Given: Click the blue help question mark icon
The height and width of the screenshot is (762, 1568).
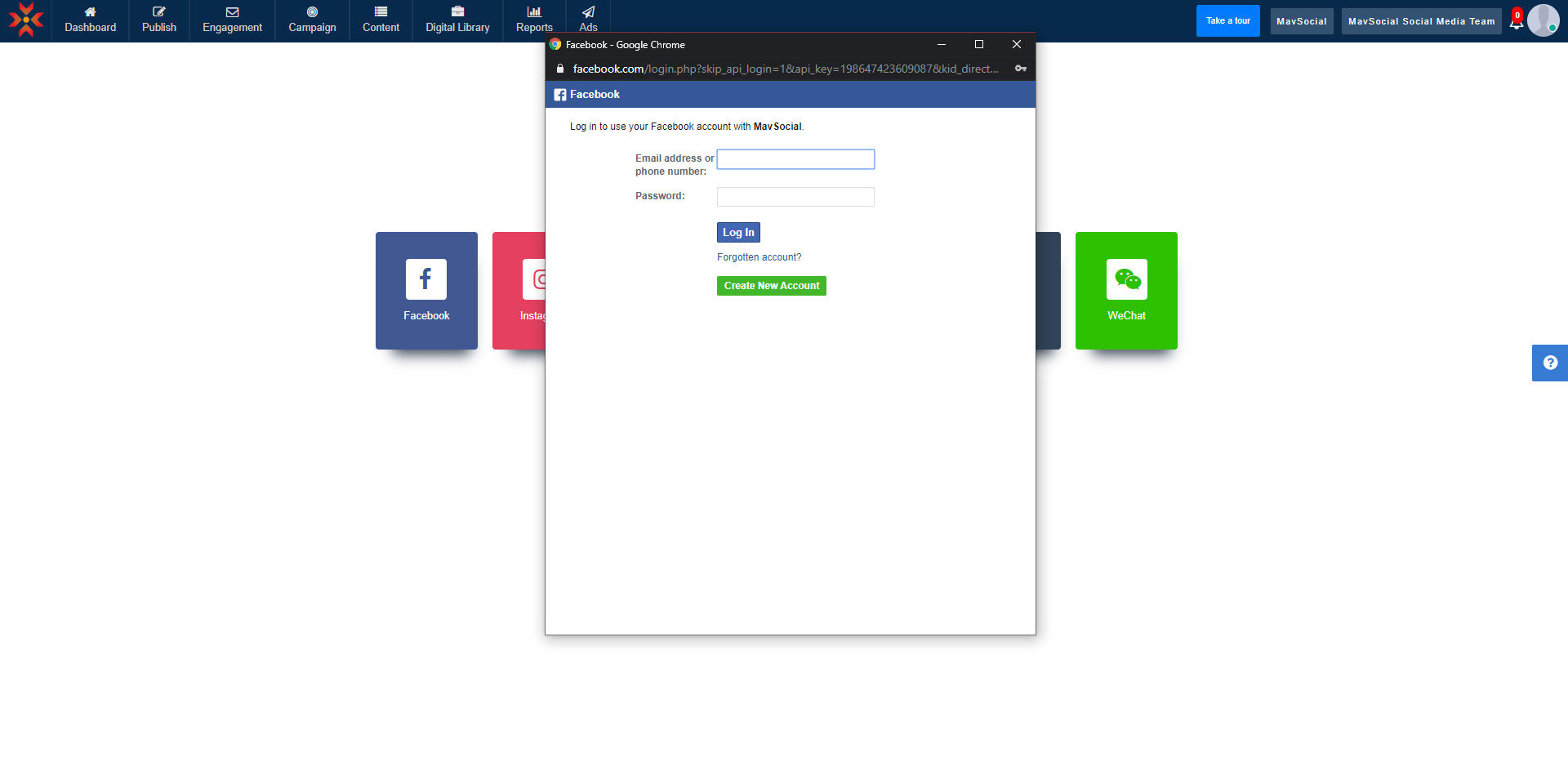Looking at the screenshot, I should click(1549, 363).
